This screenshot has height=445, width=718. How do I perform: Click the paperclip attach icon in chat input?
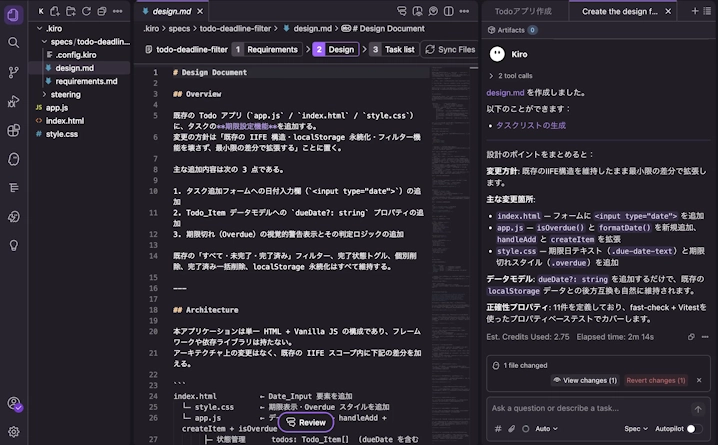point(511,429)
